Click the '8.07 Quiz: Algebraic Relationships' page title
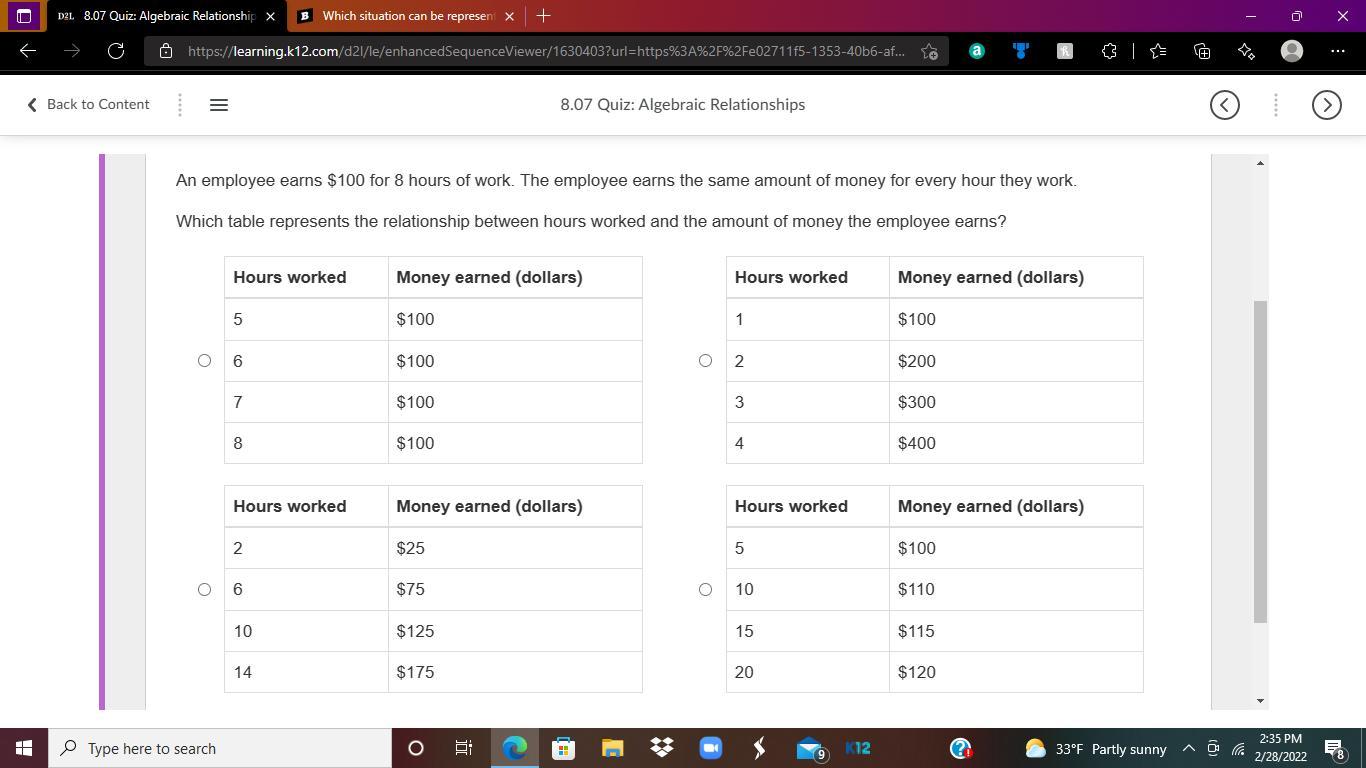 (x=683, y=105)
